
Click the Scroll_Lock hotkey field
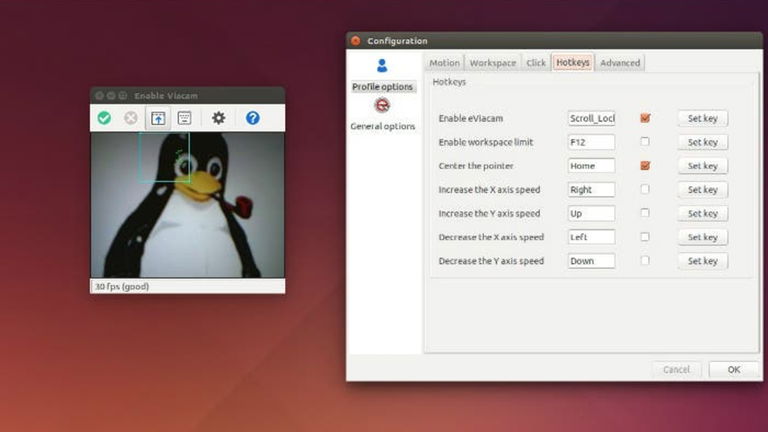591,118
